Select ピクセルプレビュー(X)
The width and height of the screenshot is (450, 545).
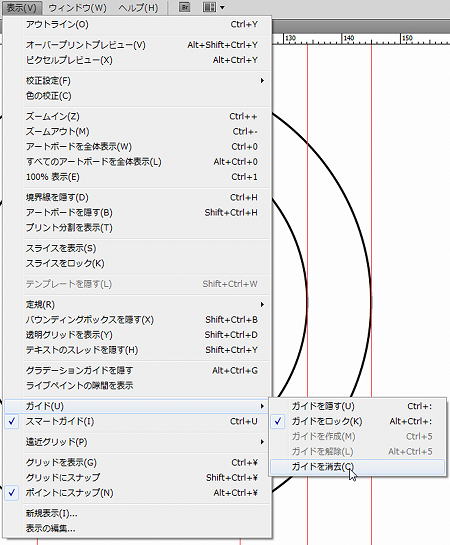click(x=138, y=60)
